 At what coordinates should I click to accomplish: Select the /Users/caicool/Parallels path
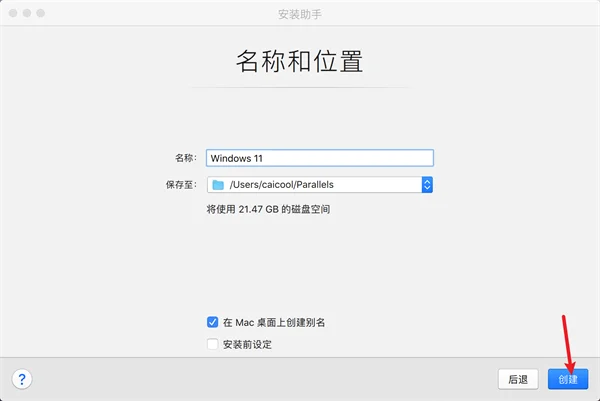click(282, 185)
